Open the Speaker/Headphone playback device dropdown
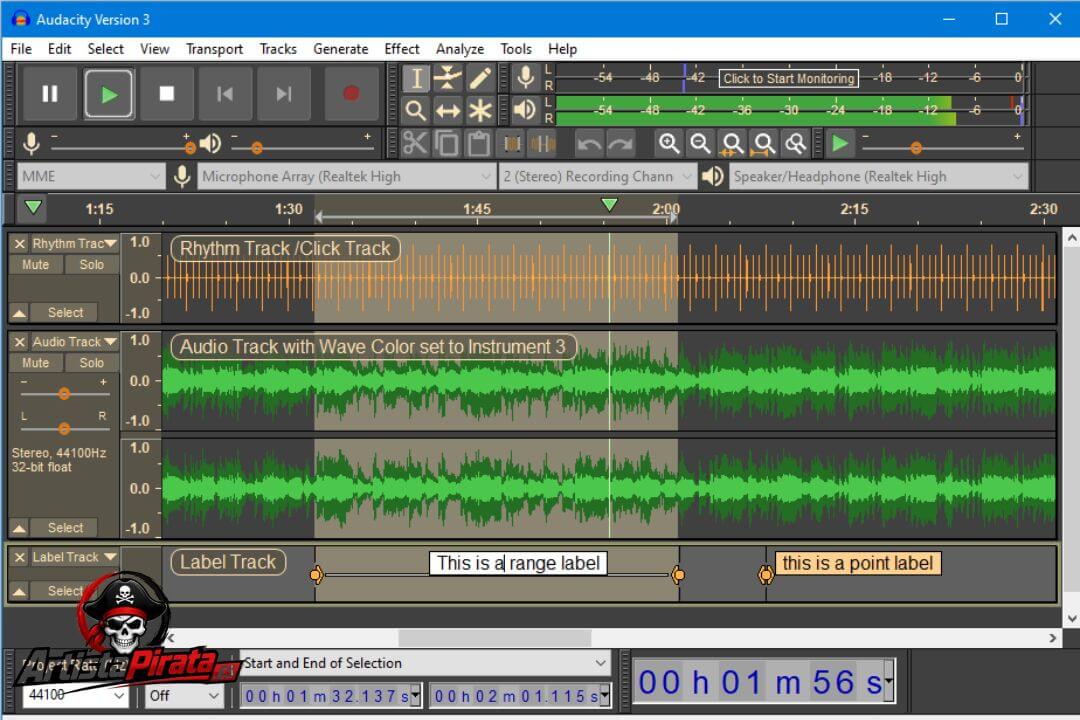 click(879, 176)
